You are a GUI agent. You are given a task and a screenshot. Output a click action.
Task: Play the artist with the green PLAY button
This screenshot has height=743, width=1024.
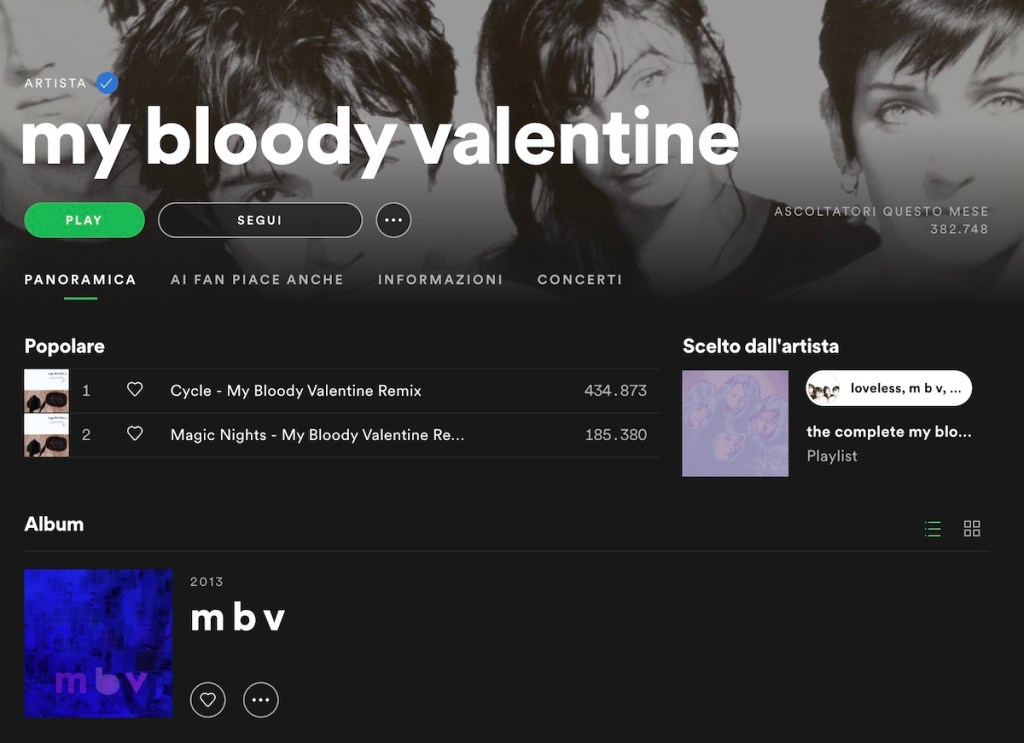pos(84,220)
